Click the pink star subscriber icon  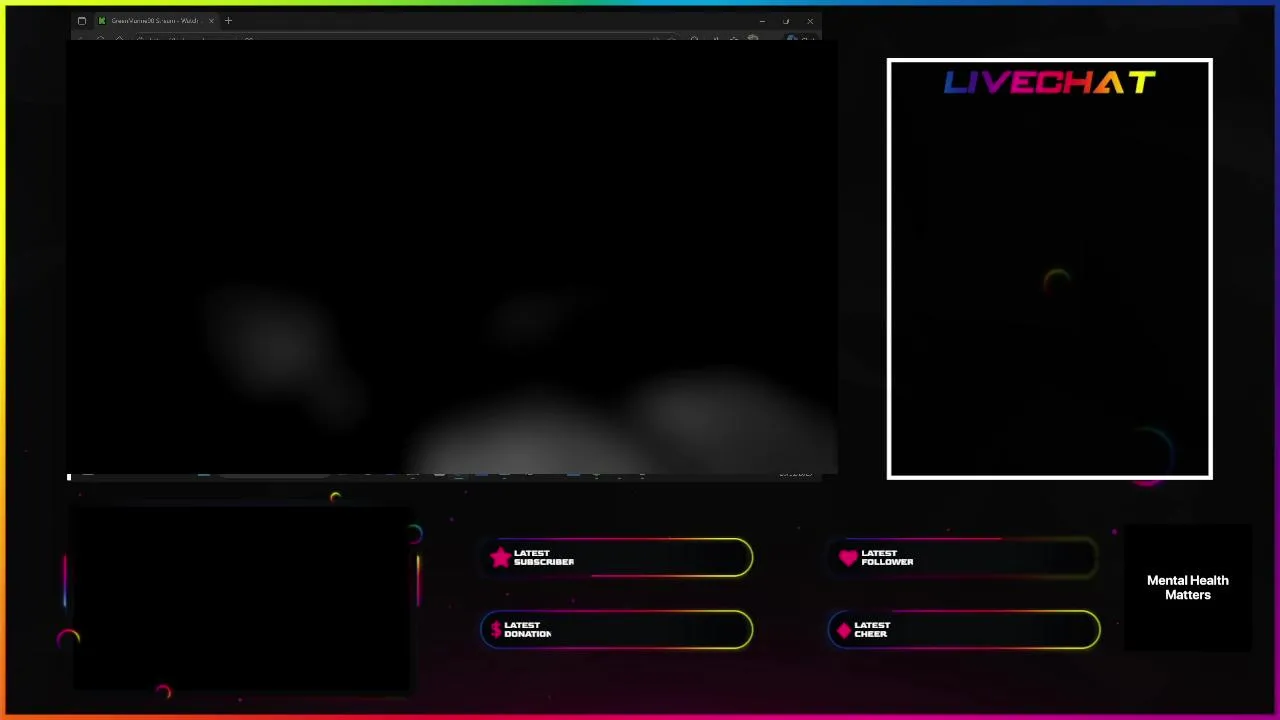[x=500, y=558]
